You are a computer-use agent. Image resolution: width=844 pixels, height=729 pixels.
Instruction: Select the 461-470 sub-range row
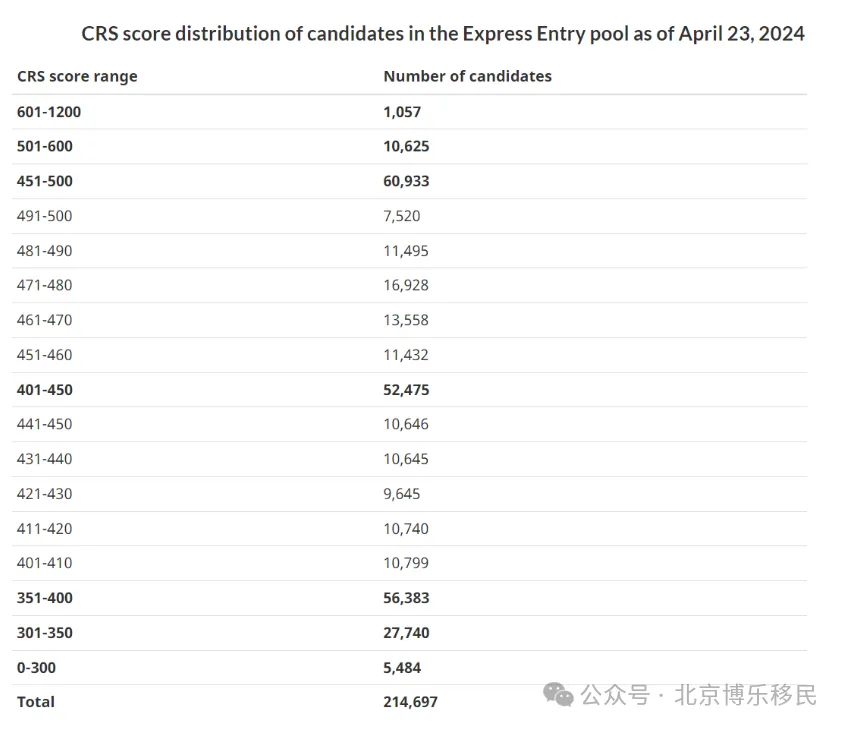coord(409,320)
